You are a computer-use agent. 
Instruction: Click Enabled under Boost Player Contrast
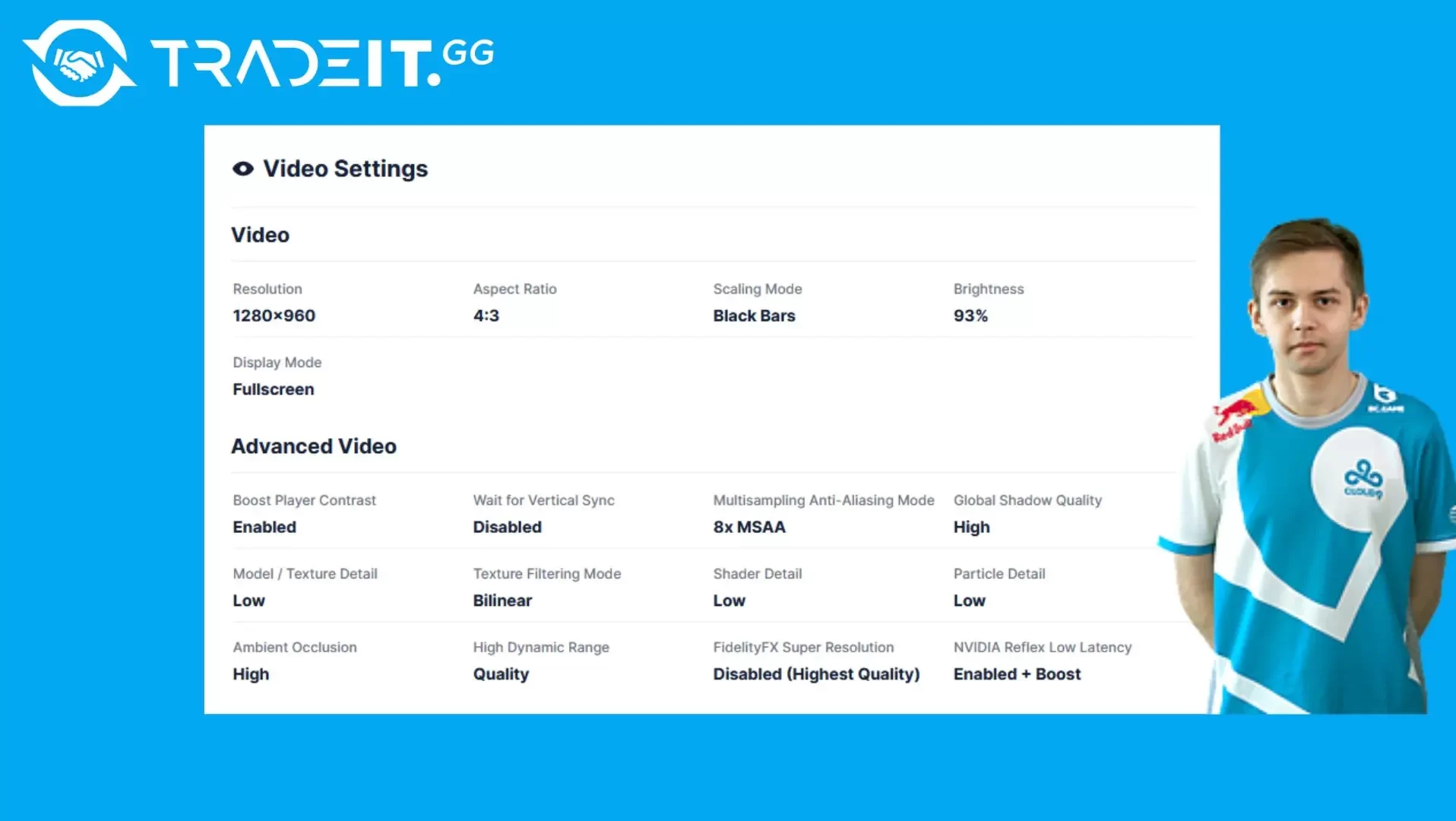pos(264,527)
